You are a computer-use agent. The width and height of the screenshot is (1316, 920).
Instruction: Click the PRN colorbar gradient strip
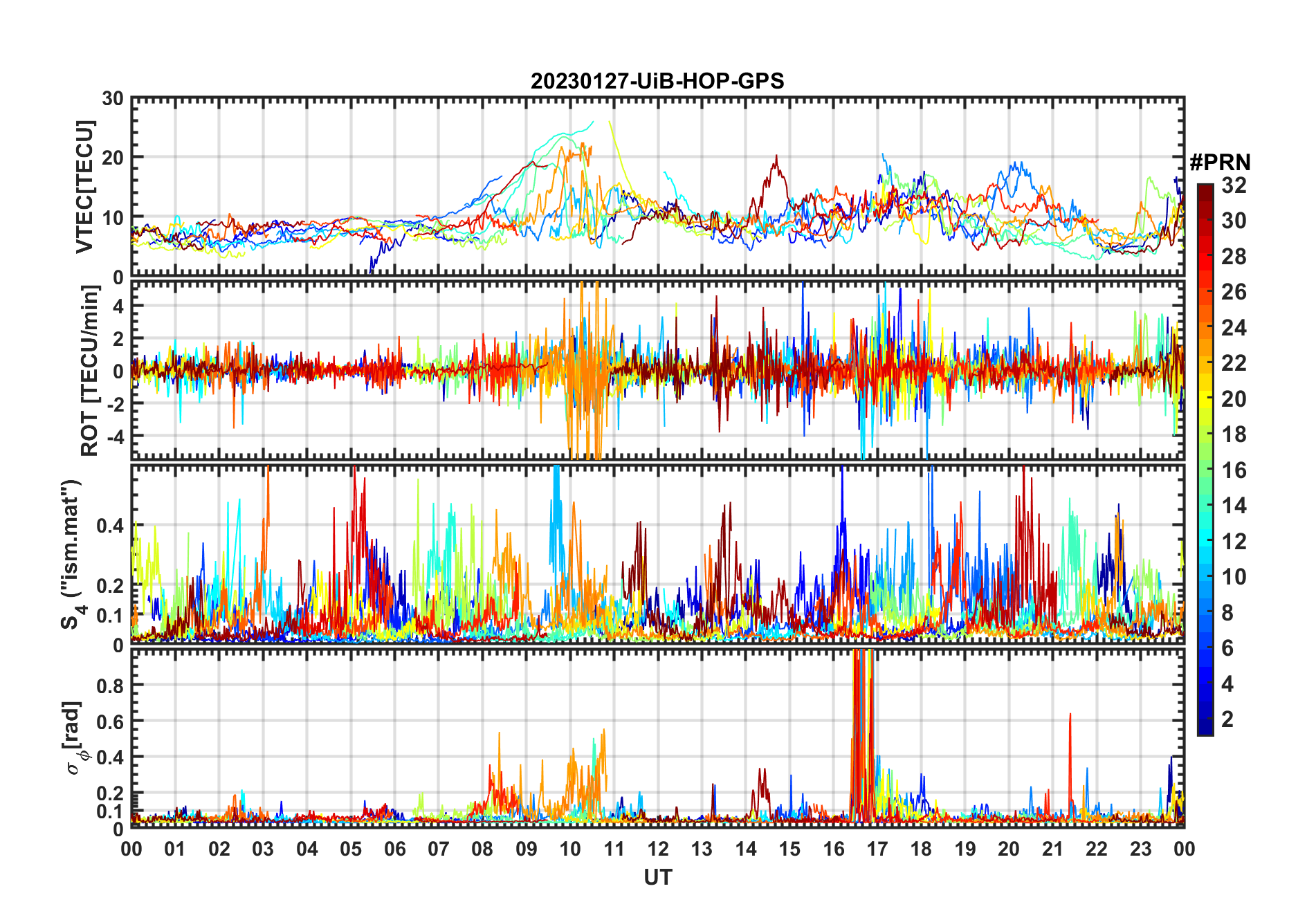(x=1205, y=459)
